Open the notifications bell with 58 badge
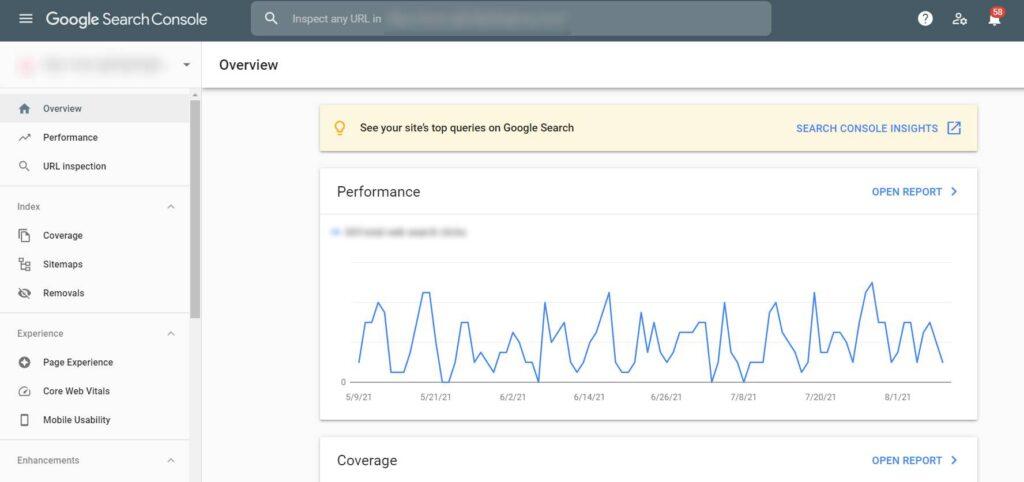Image resolution: width=1024 pixels, height=482 pixels. pyautogui.click(x=995, y=18)
